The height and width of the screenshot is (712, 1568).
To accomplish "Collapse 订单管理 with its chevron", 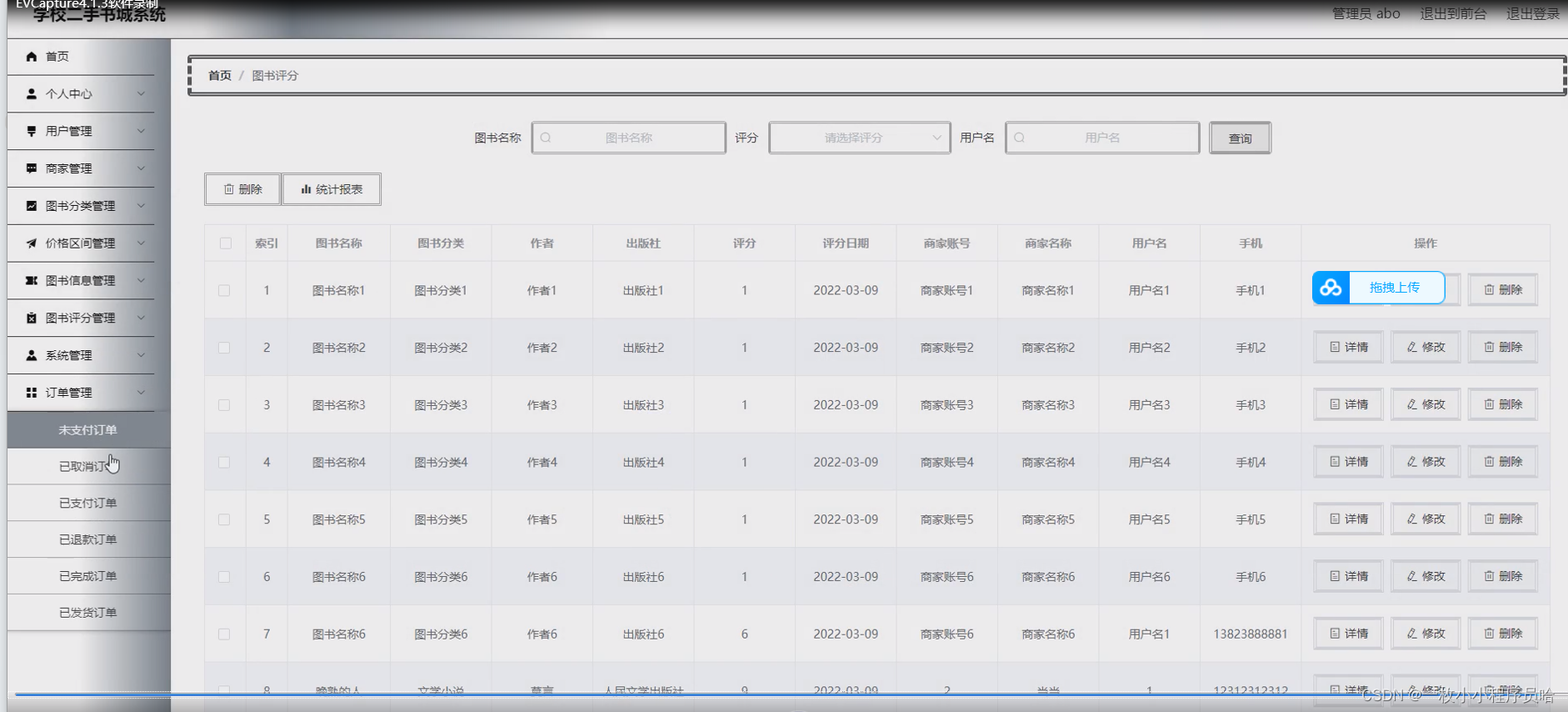I will (141, 393).
